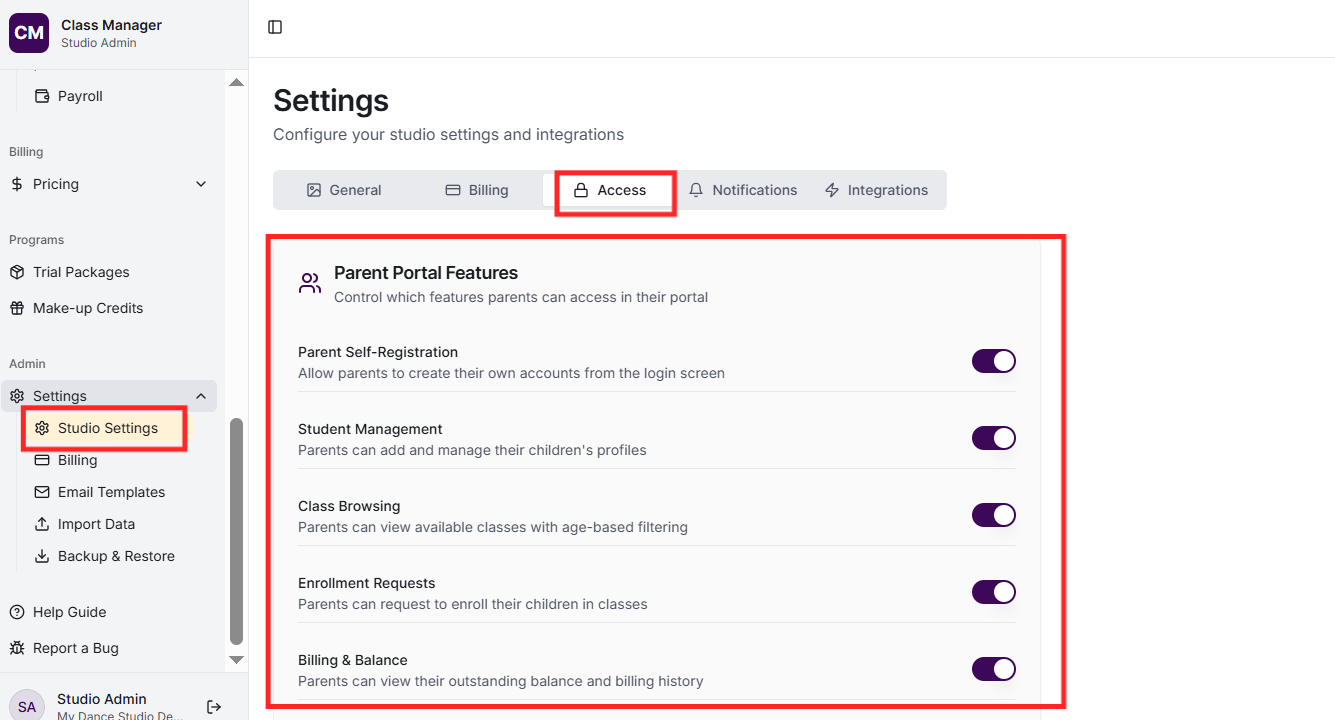The image size is (1335, 720).
Task: Switch to the Notifications tab
Action: coord(743,190)
